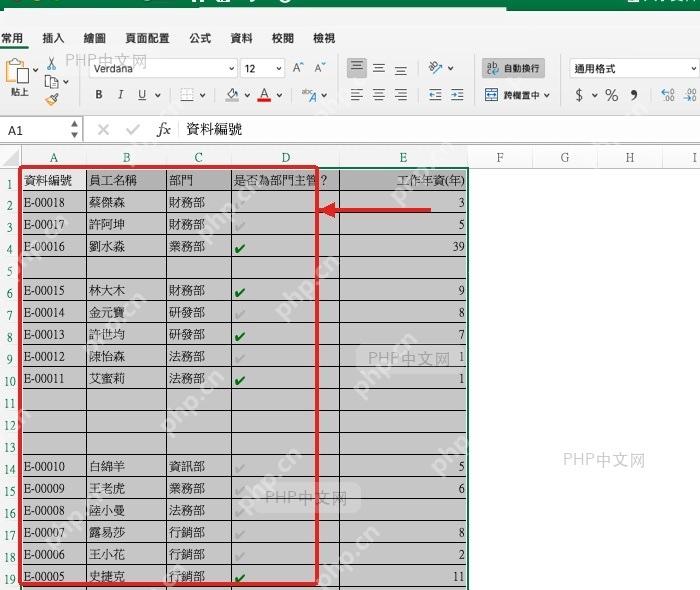The height and width of the screenshot is (590, 700).
Task: Open underline style dropdown arrow
Action: coord(158,95)
